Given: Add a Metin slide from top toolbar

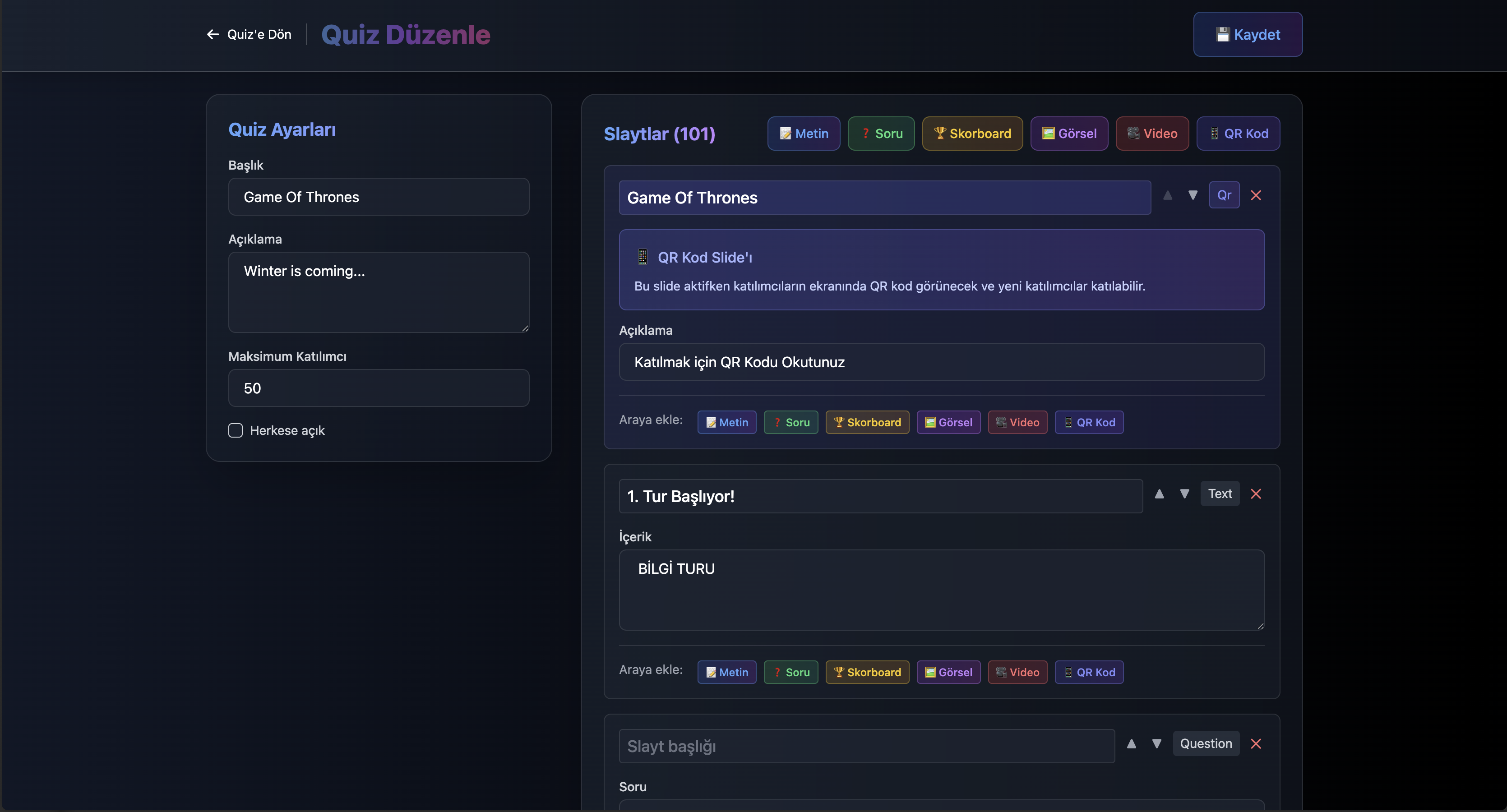Looking at the screenshot, I should coord(803,134).
